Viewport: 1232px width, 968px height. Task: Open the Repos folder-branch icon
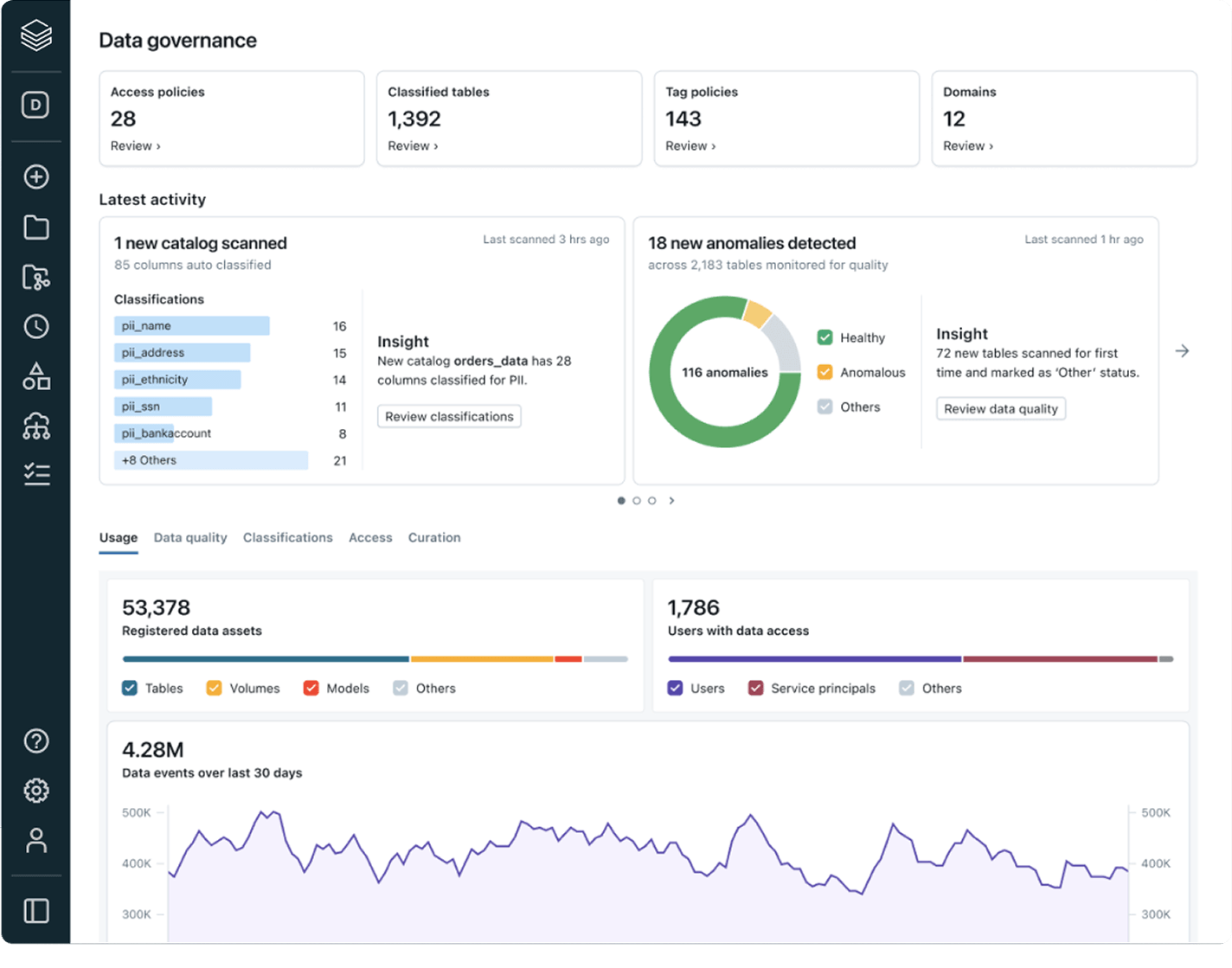(x=36, y=277)
